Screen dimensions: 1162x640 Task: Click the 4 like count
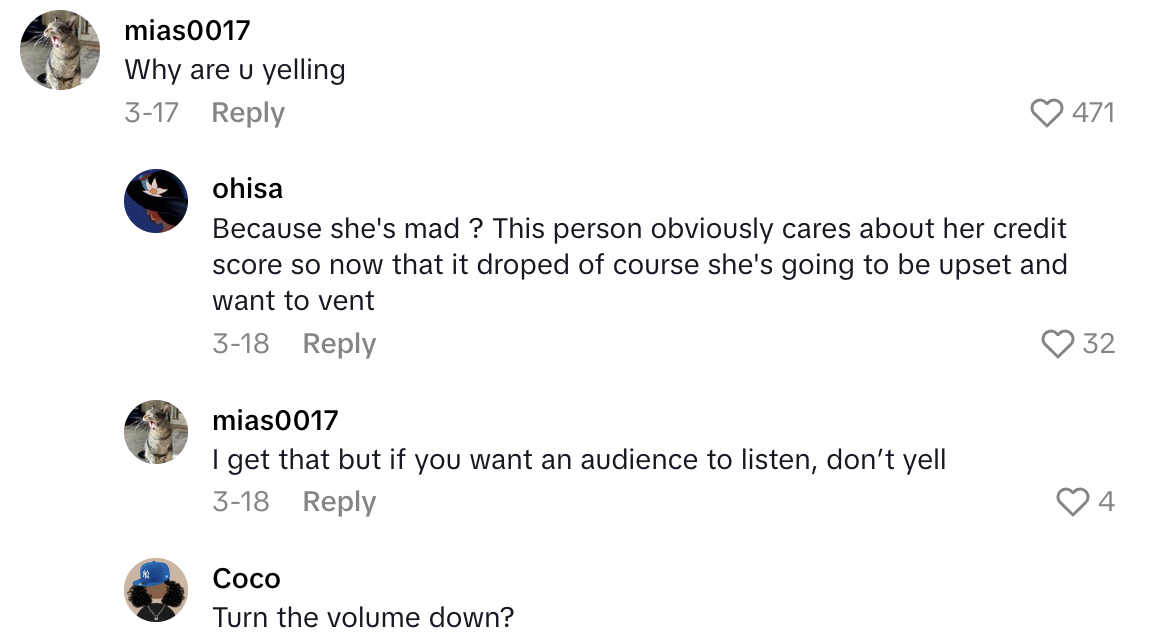tap(1106, 501)
